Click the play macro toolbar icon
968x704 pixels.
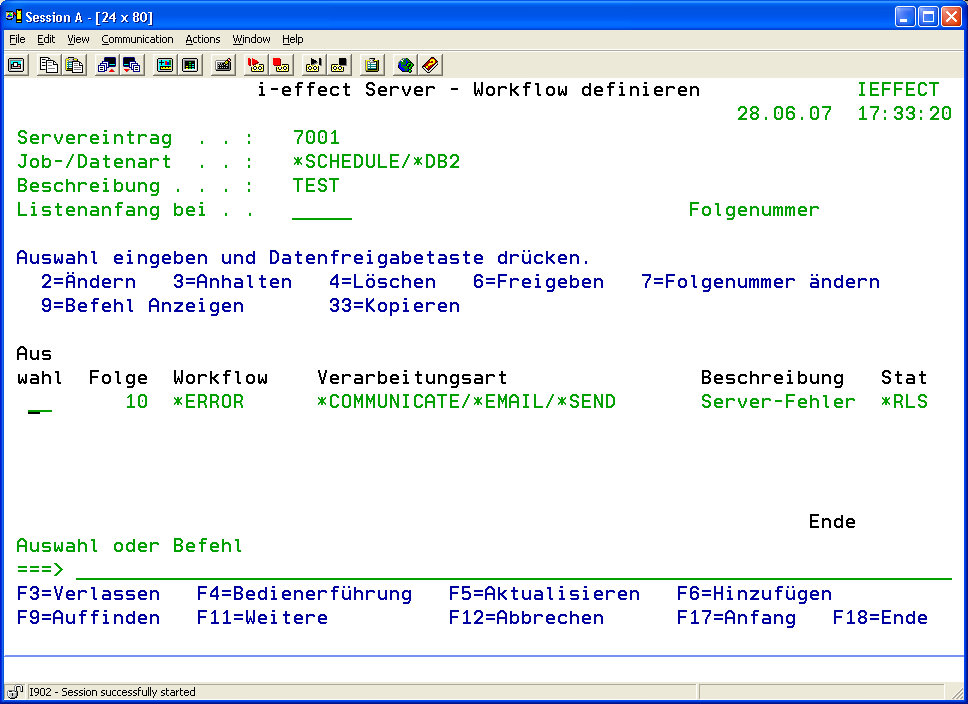[314, 65]
